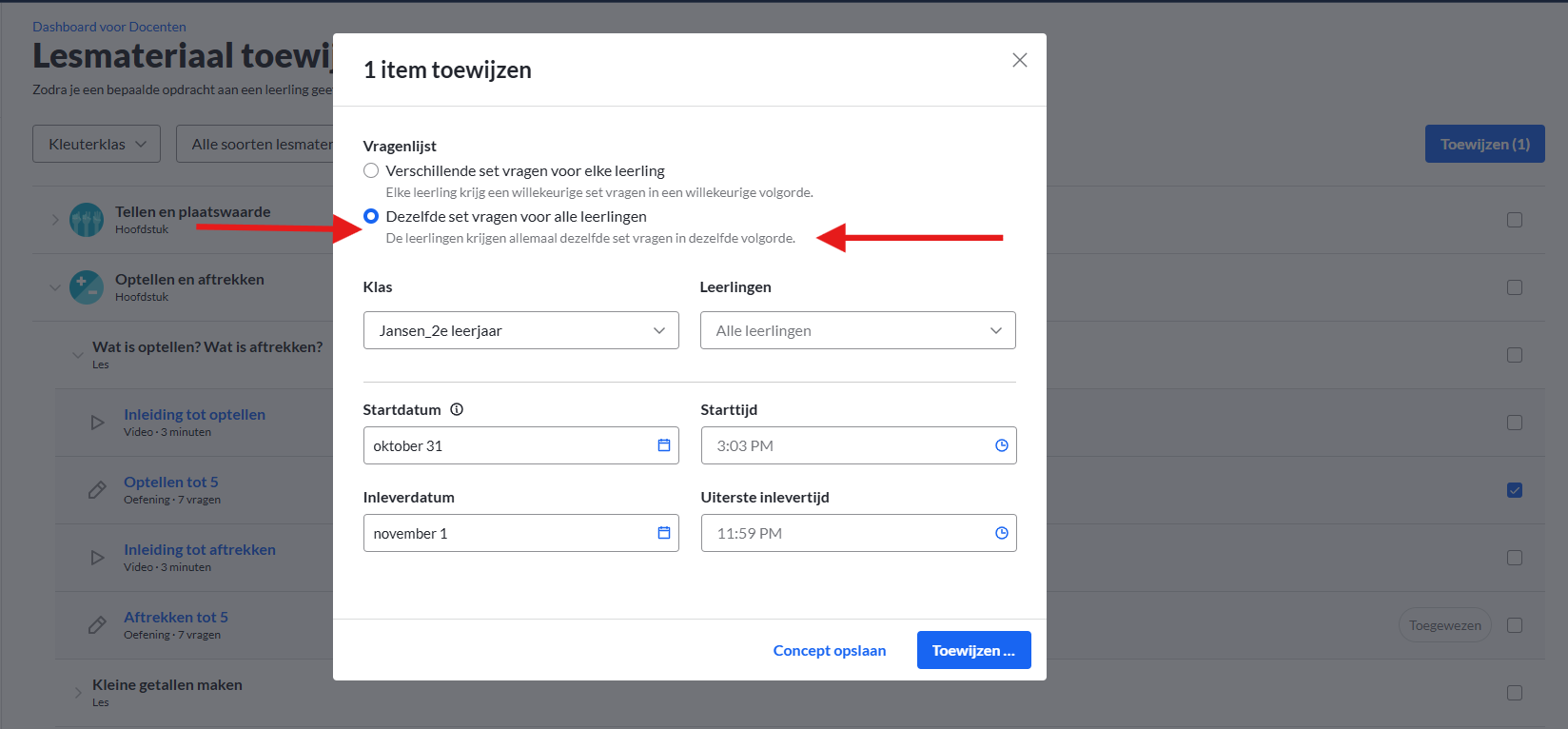Click video play icon for Inleiding tot aftrekken
Image resolution: width=1568 pixels, height=729 pixels.
97,558
